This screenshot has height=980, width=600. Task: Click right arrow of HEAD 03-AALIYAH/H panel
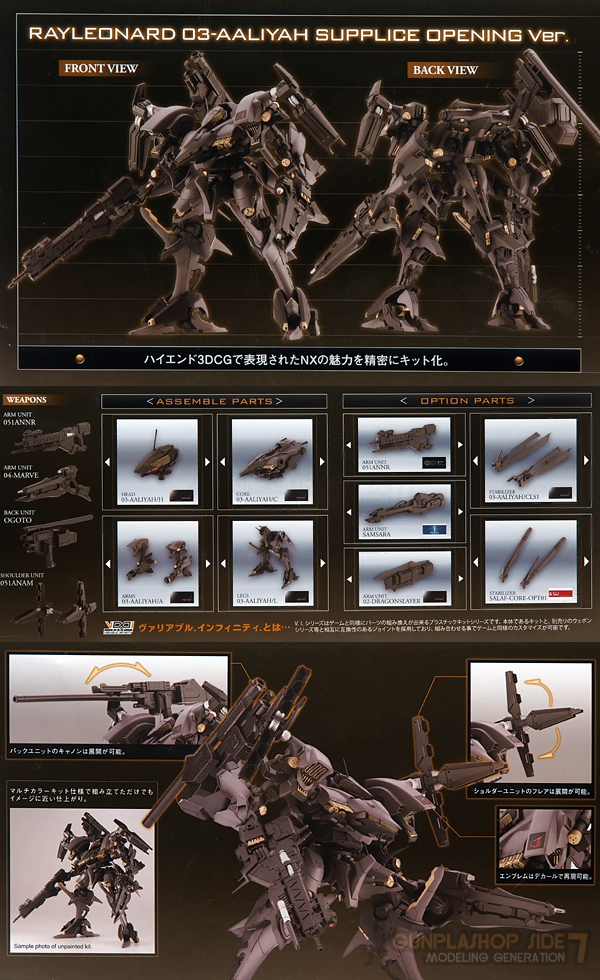208,462
